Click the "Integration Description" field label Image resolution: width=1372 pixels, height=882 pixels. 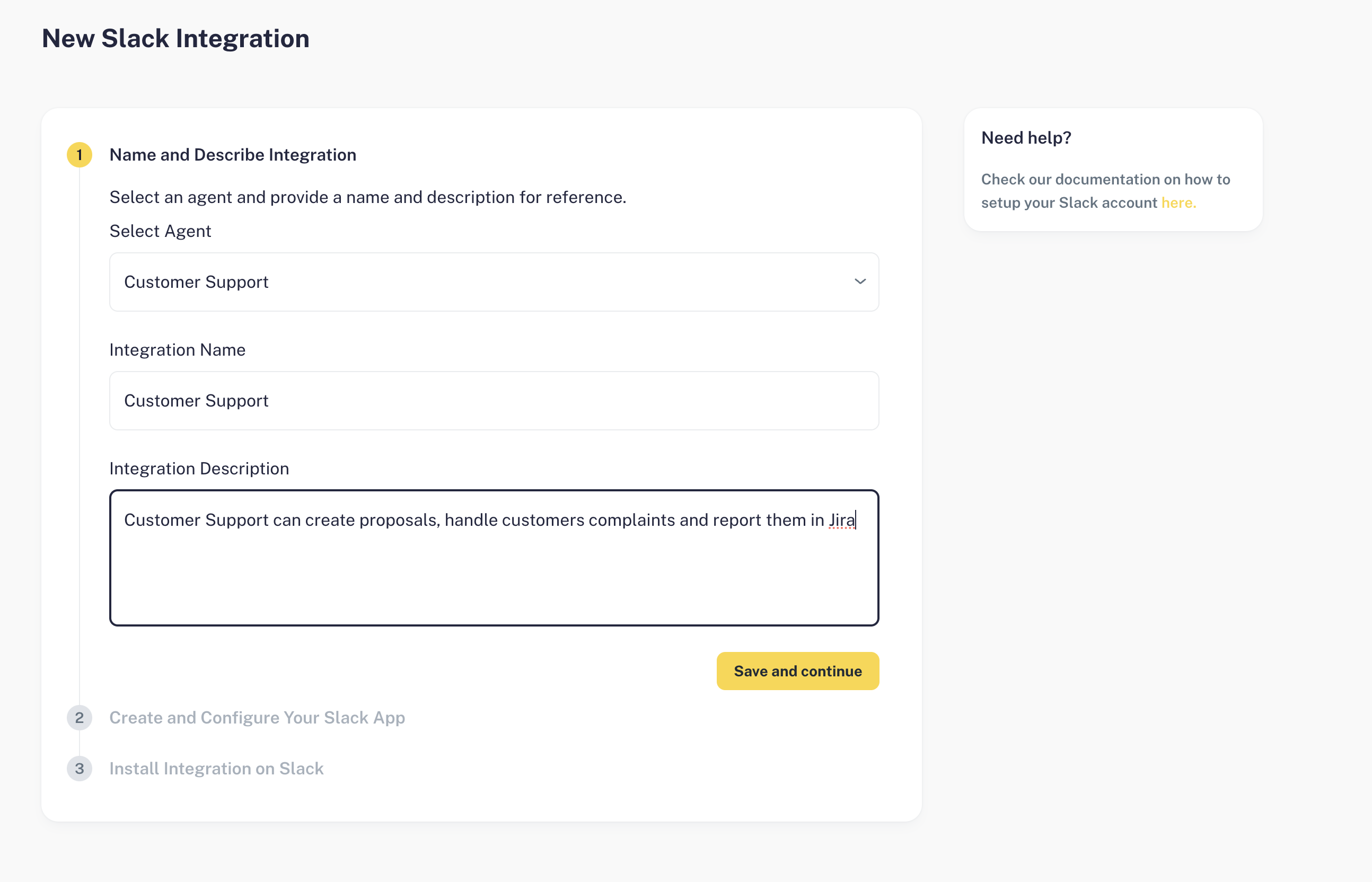coord(199,469)
